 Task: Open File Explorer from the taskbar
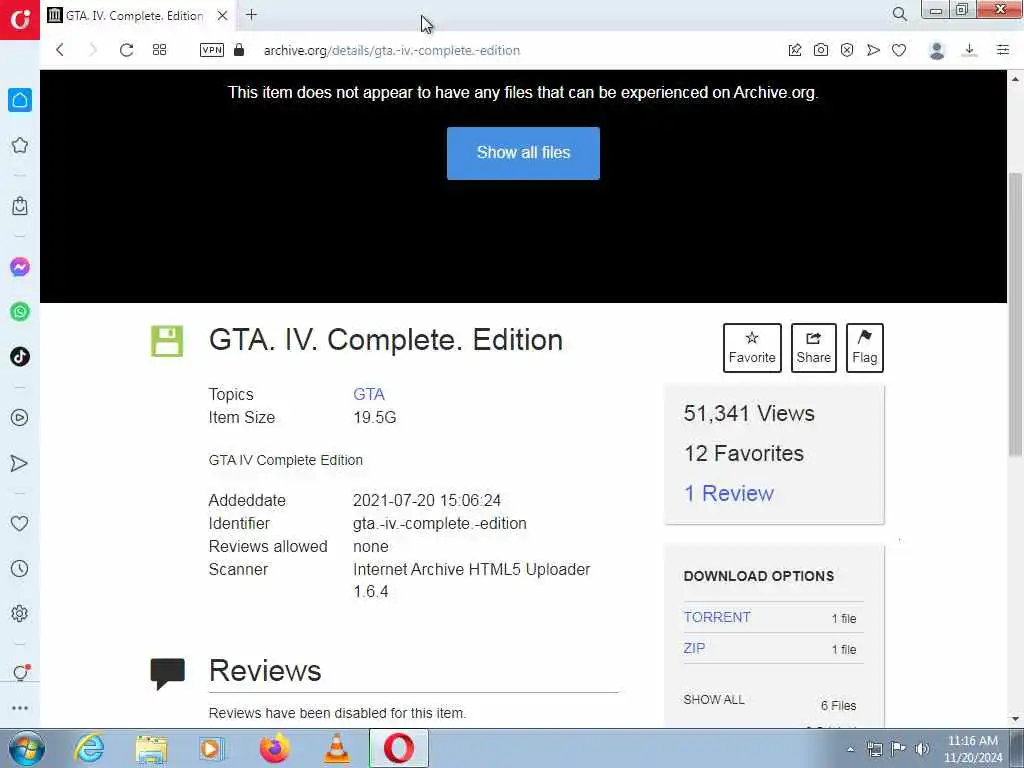pyautogui.click(x=152, y=748)
